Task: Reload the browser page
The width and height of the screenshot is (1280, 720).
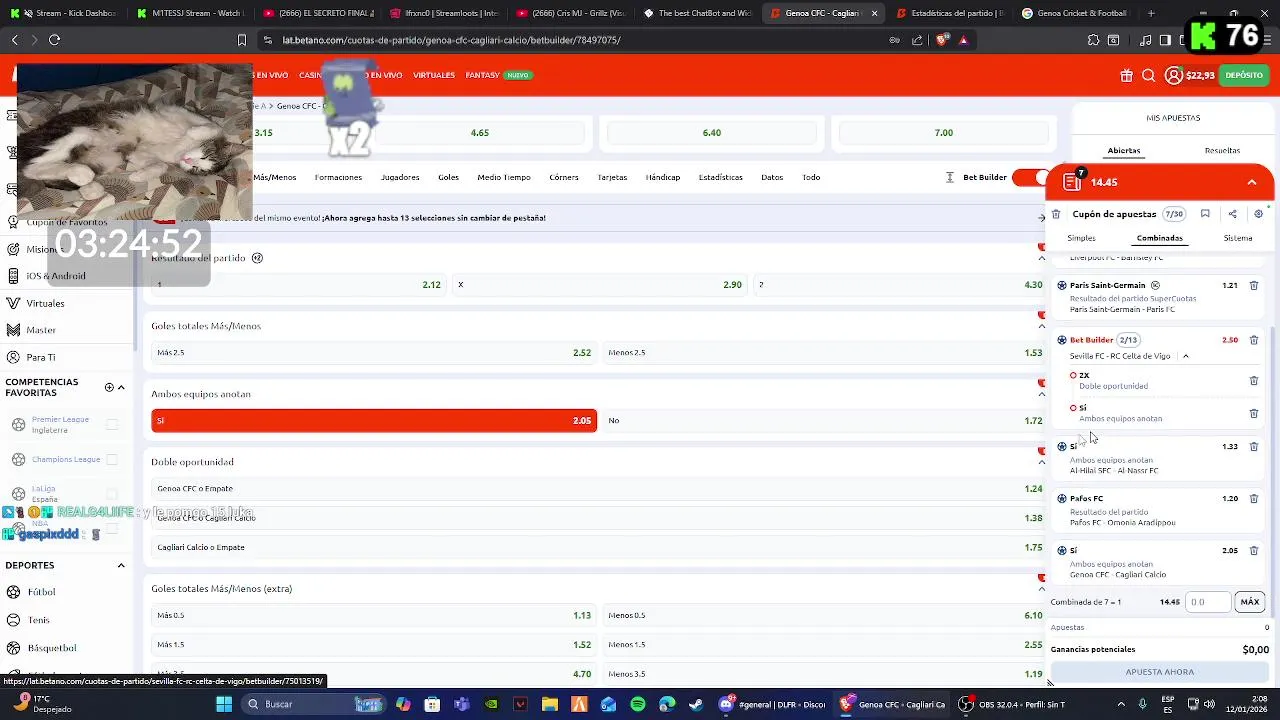Action: (54, 40)
